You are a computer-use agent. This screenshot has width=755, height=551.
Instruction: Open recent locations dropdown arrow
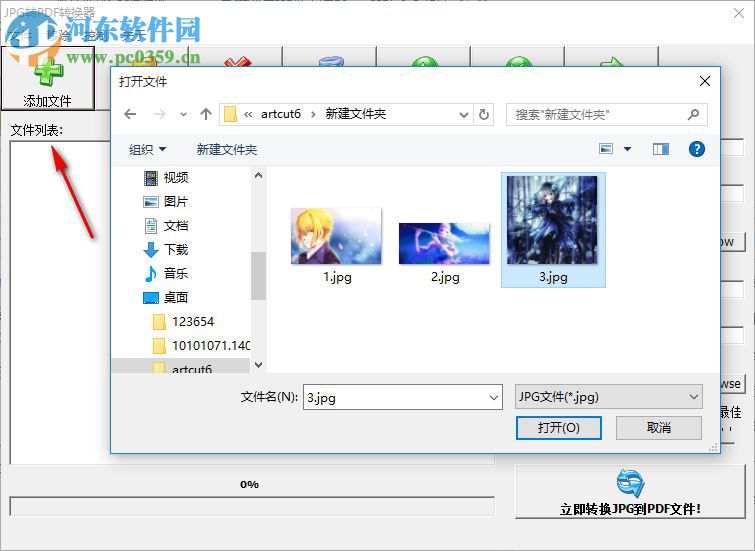183,115
